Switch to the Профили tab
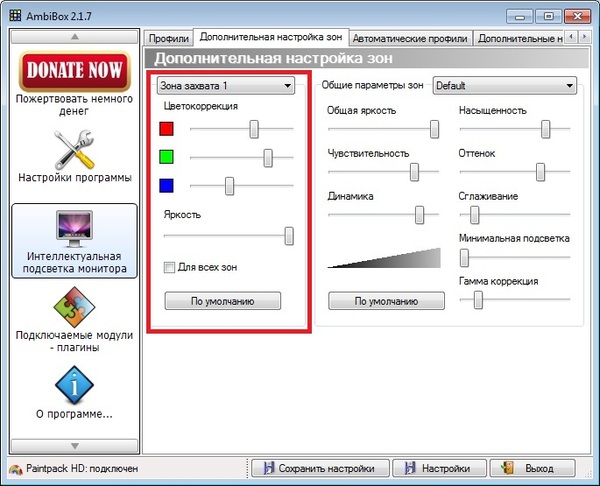 tap(168, 39)
